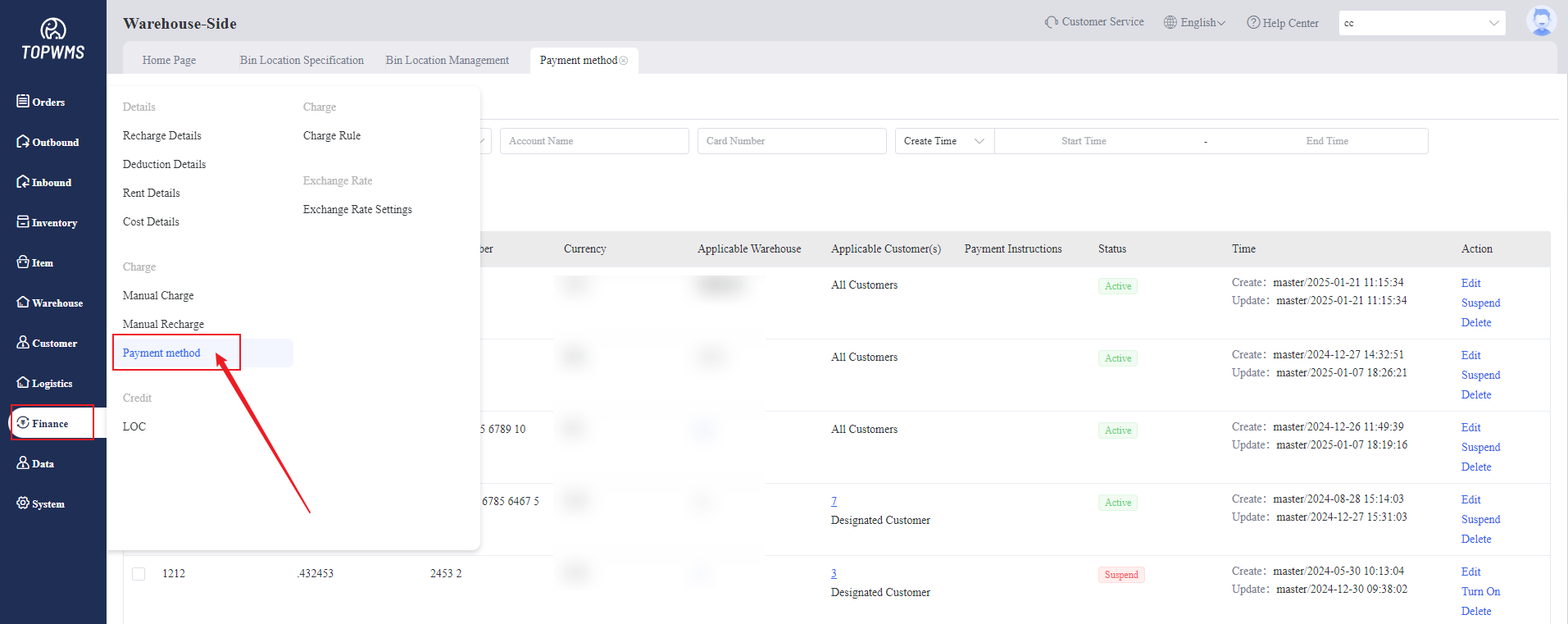Click the Account Name input field
The image size is (1568, 624).
click(593, 141)
